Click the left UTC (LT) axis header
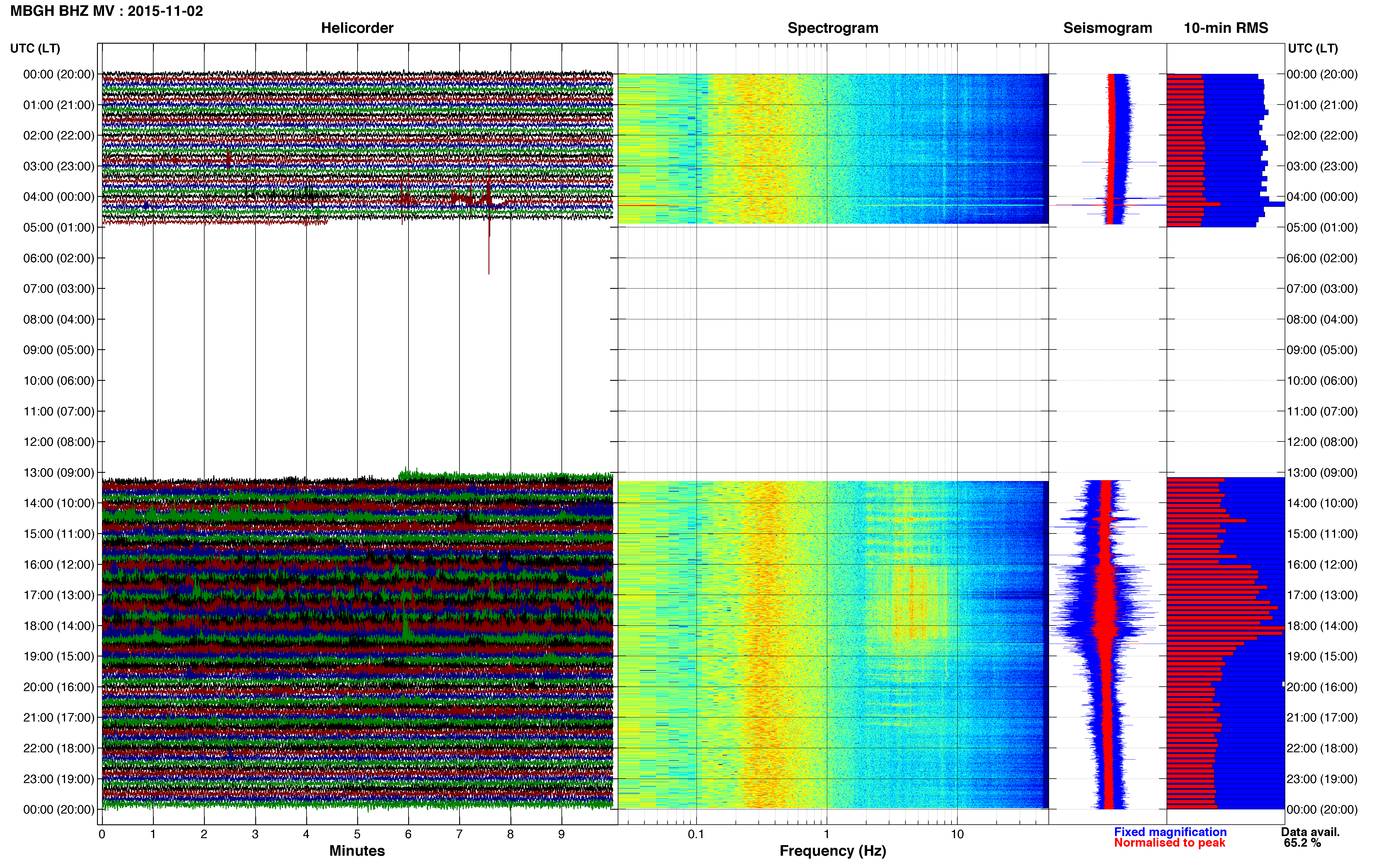The image size is (1389, 868). click(x=35, y=48)
